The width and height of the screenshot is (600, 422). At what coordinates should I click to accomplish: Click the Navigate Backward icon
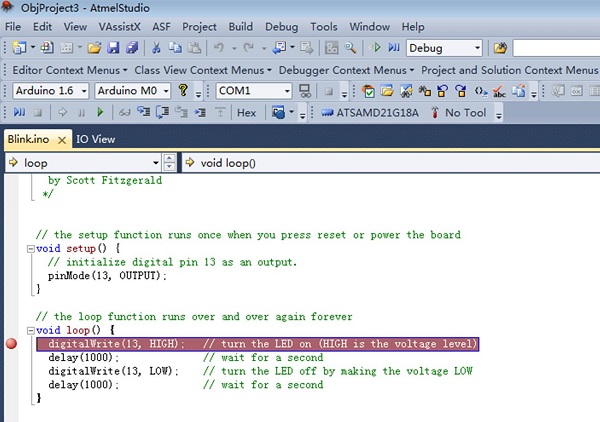[279, 47]
